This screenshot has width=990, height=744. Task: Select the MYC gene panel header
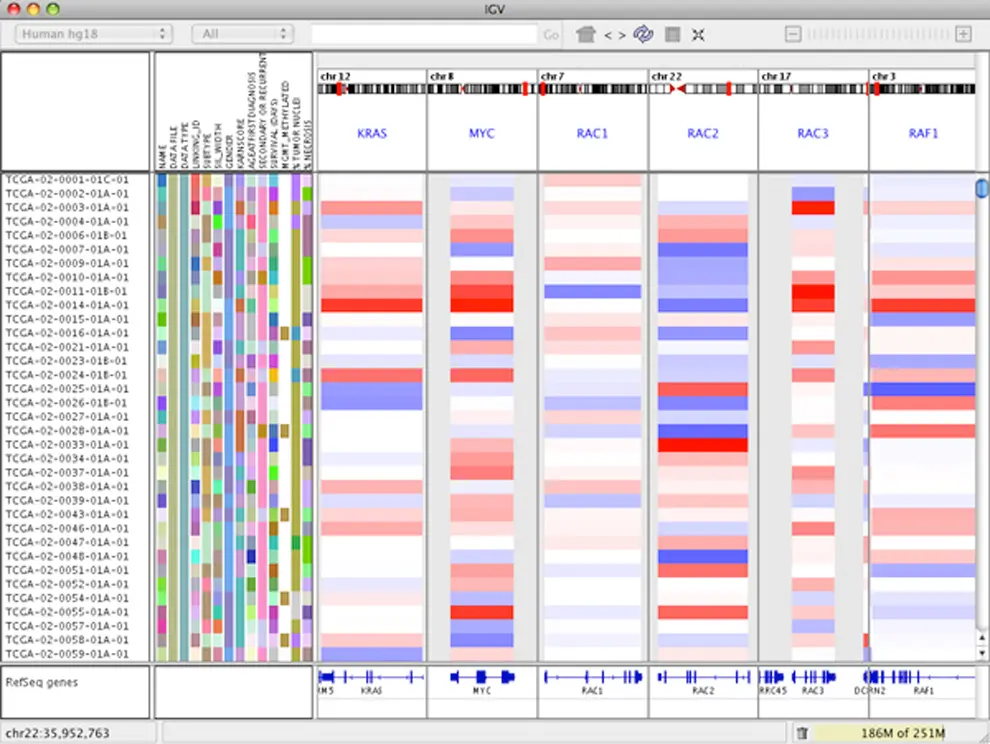482,133
